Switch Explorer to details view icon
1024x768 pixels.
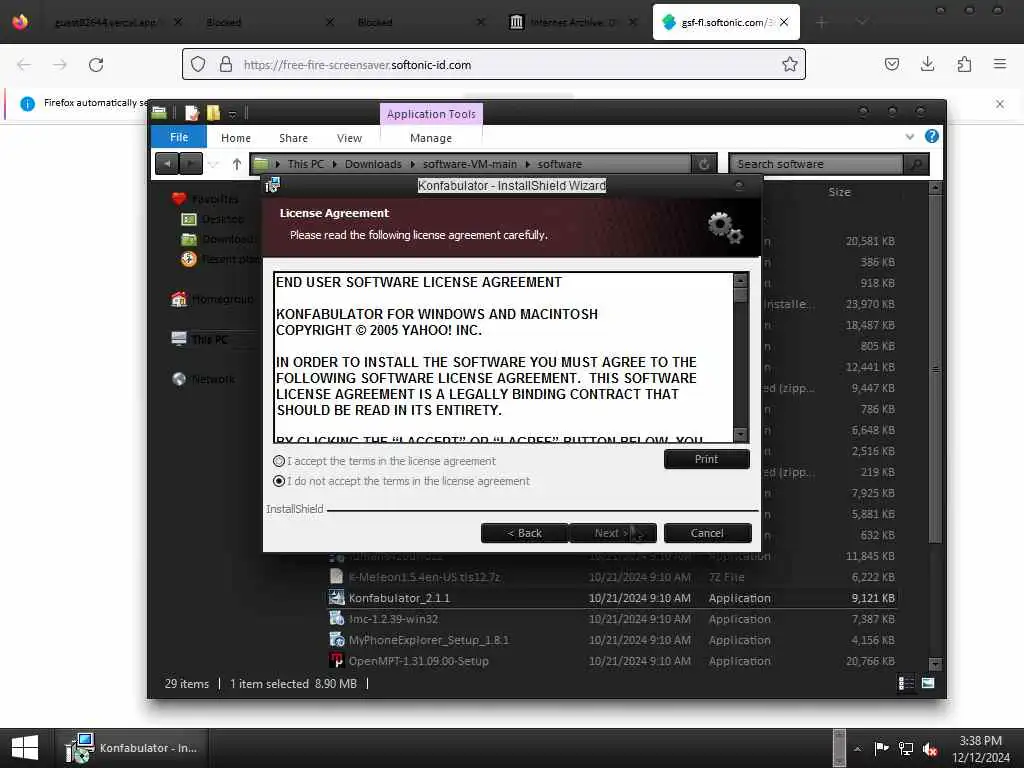(x=906, y=683)
